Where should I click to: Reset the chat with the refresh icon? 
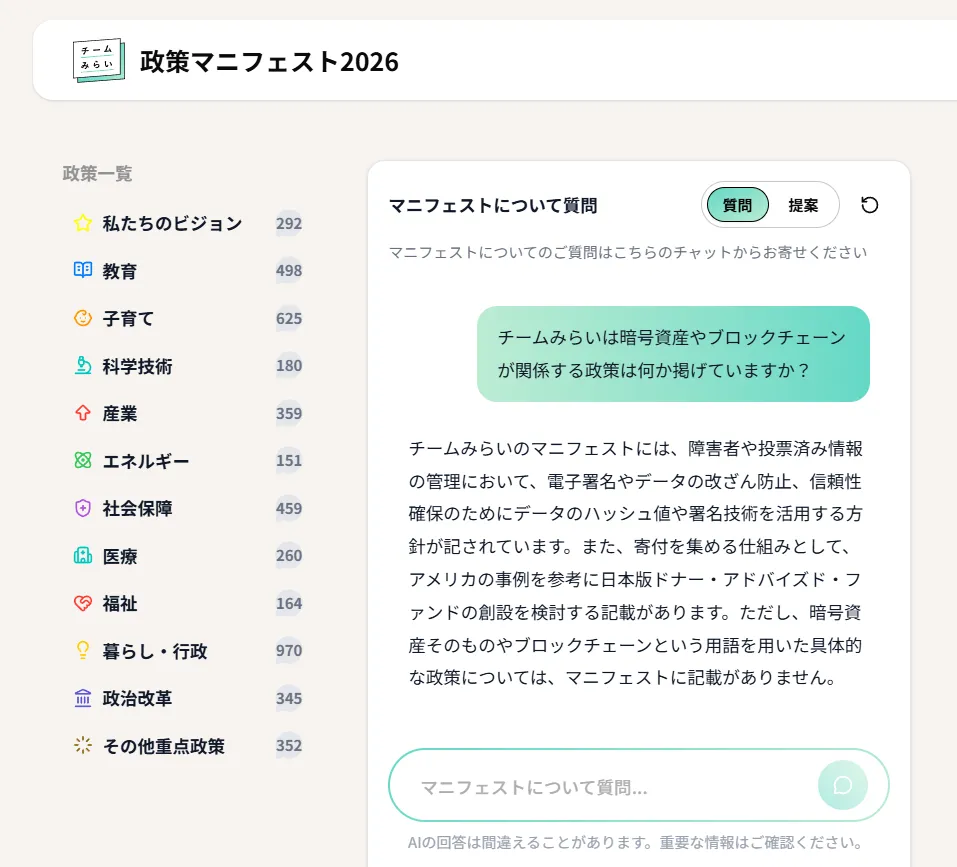pos(870,205)
